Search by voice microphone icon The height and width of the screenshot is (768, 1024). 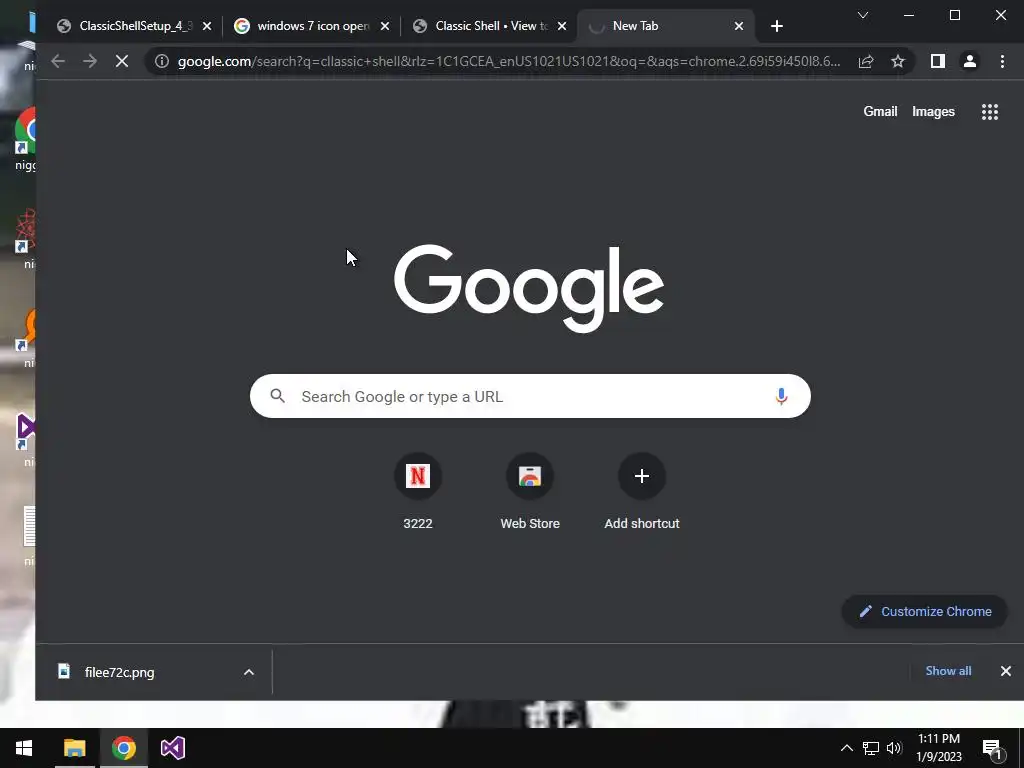pyautogui.click(x=781, y=396)
